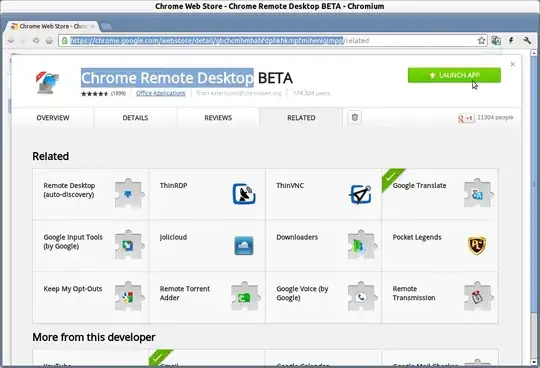The image size is (540, 368).
Task: Click the lightning bolt extension icon
Action: click(511, 41)
